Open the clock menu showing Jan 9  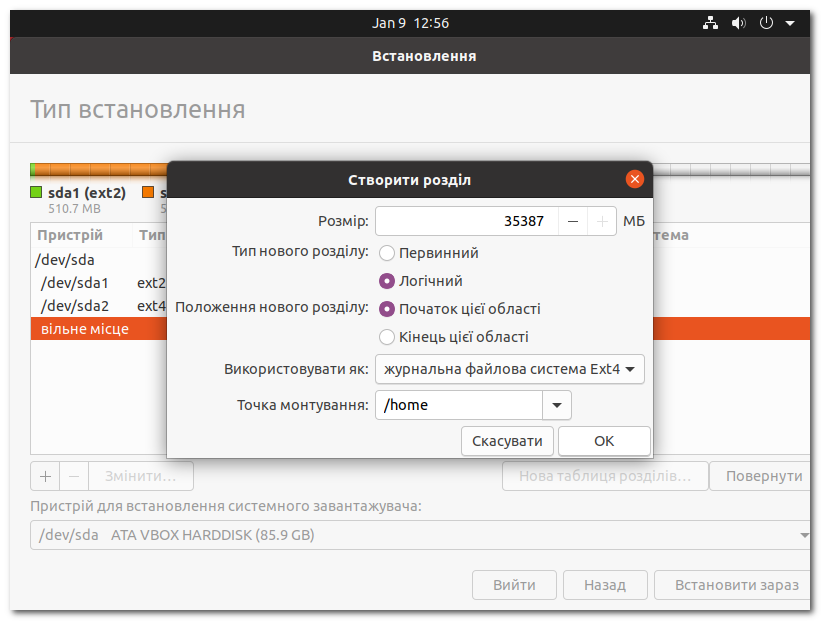coord(411,22)
